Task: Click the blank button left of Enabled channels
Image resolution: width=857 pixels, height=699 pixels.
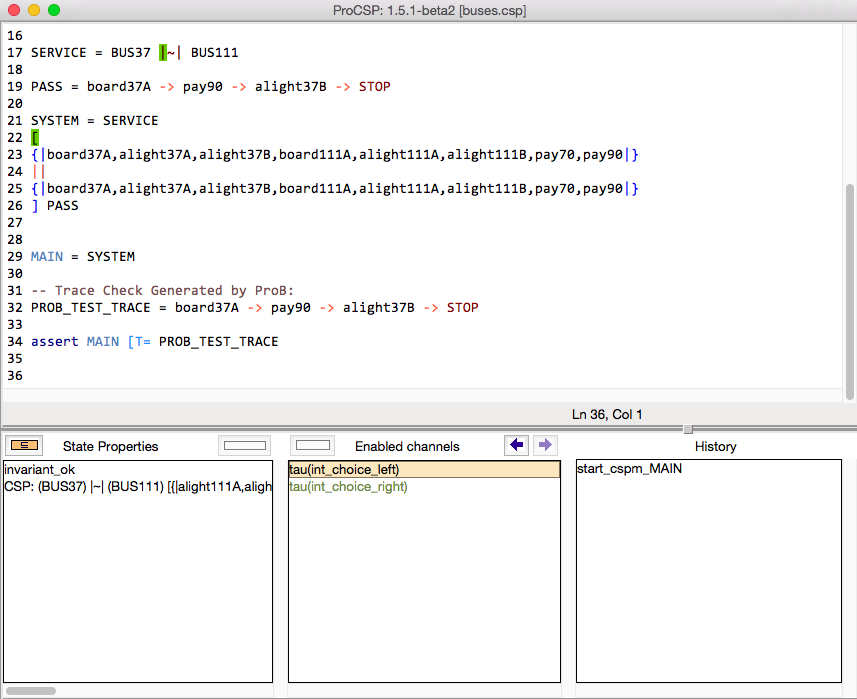Action: (313, 445)
